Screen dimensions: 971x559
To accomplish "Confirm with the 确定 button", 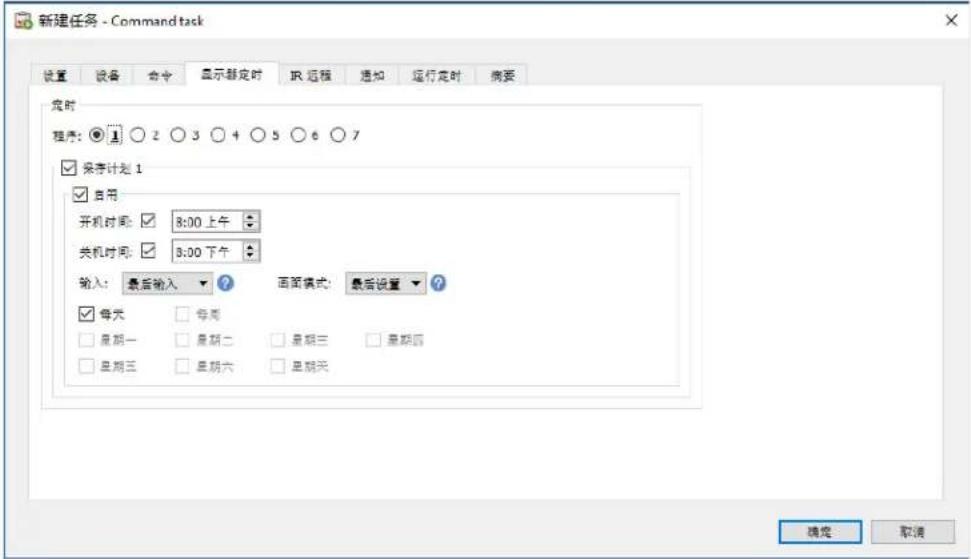I will click(x=820, y=532).
